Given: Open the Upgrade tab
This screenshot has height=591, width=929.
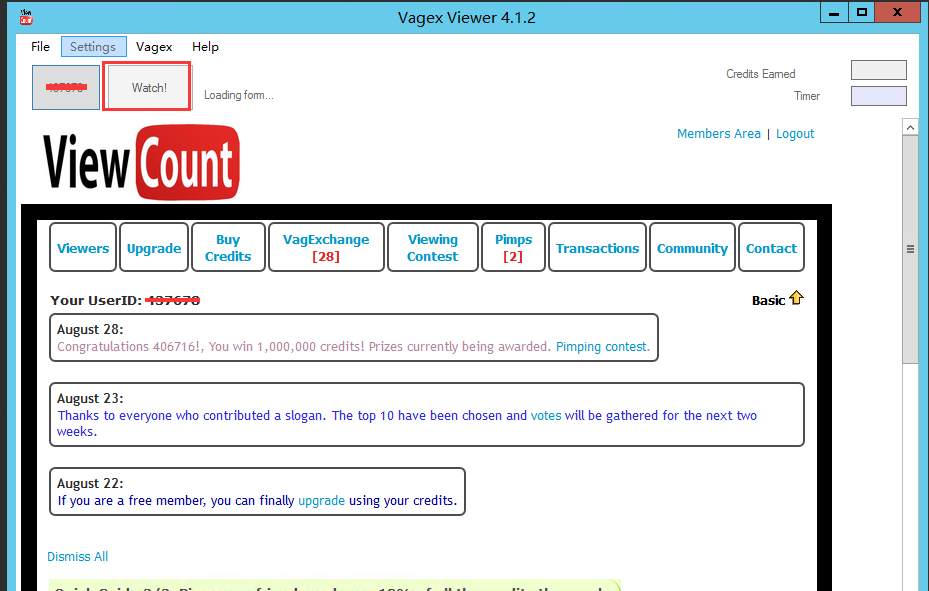Looking at the screenshot, I should (154, 248).
